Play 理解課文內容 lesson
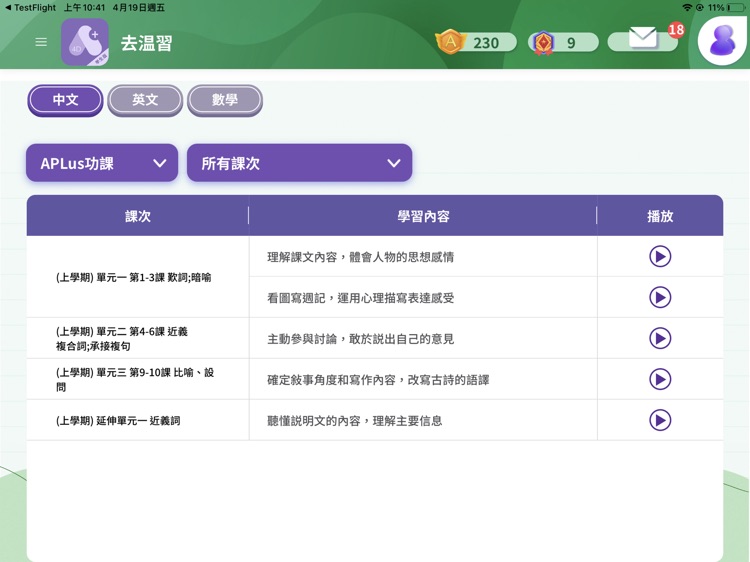Viewport: 750px width, 562px height. (660, 256)
